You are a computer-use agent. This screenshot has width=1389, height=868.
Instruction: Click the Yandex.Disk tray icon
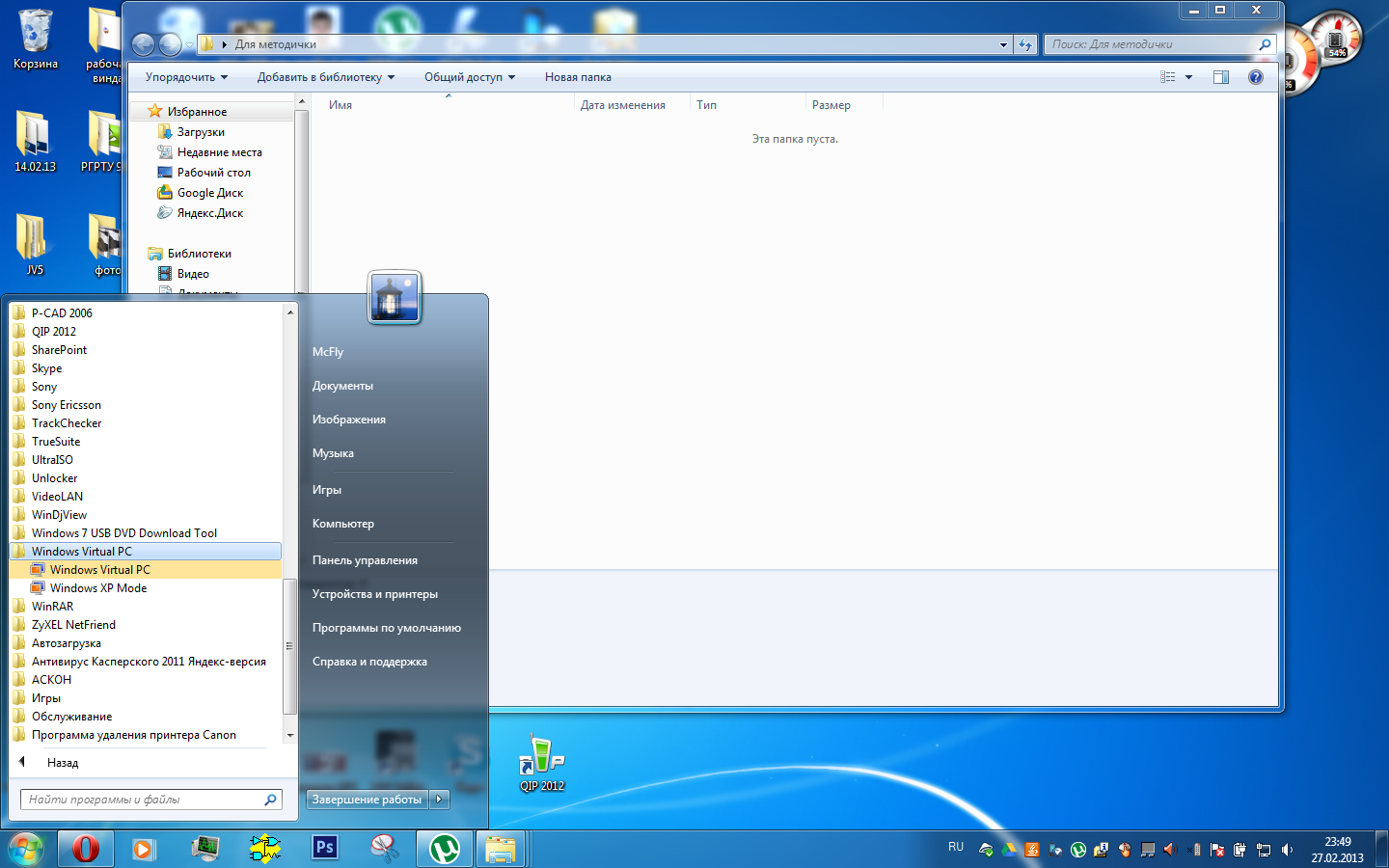click(x=986, y=850)
